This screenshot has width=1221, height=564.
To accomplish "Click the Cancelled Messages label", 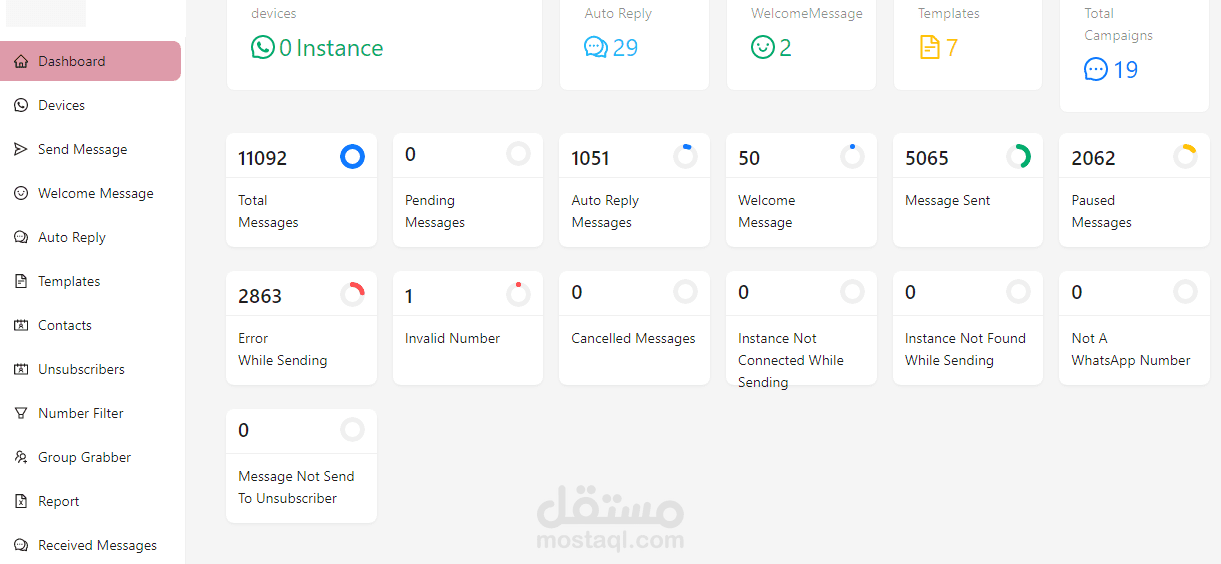I will (x=633, y=338).
